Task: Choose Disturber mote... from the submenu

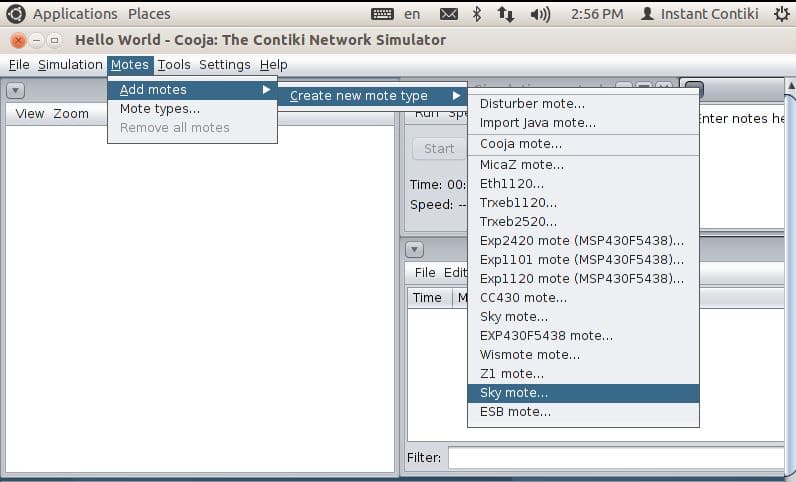Action: pyautogui.click(x=583, y=104)
